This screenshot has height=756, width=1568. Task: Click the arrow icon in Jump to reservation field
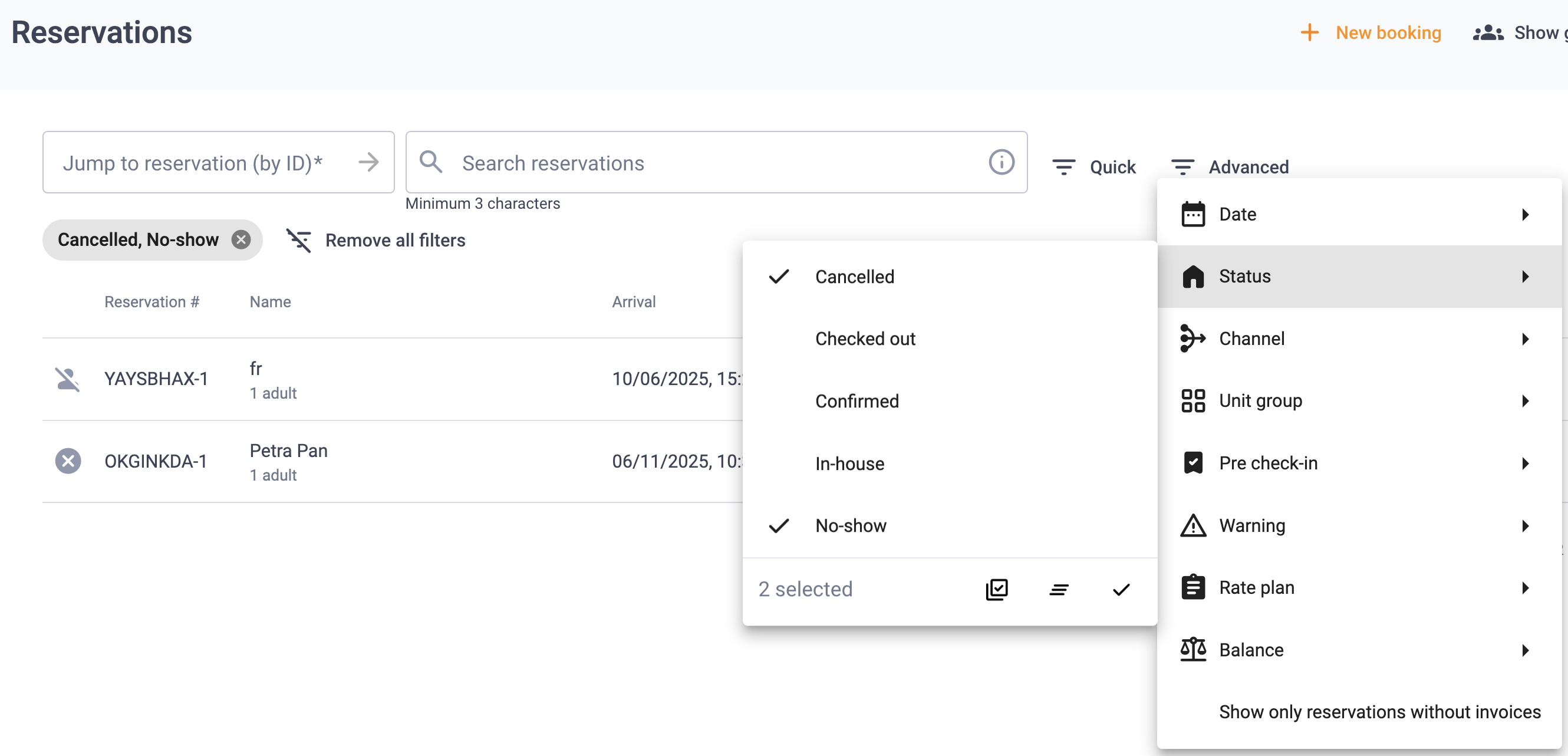coord(368,162)
